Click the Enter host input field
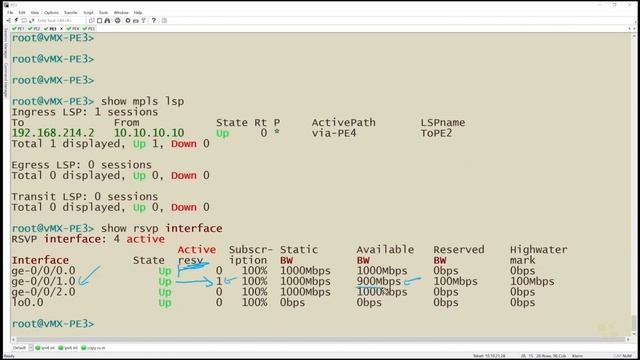The width and height of the screenshot is (640, 360). [60, 20]
